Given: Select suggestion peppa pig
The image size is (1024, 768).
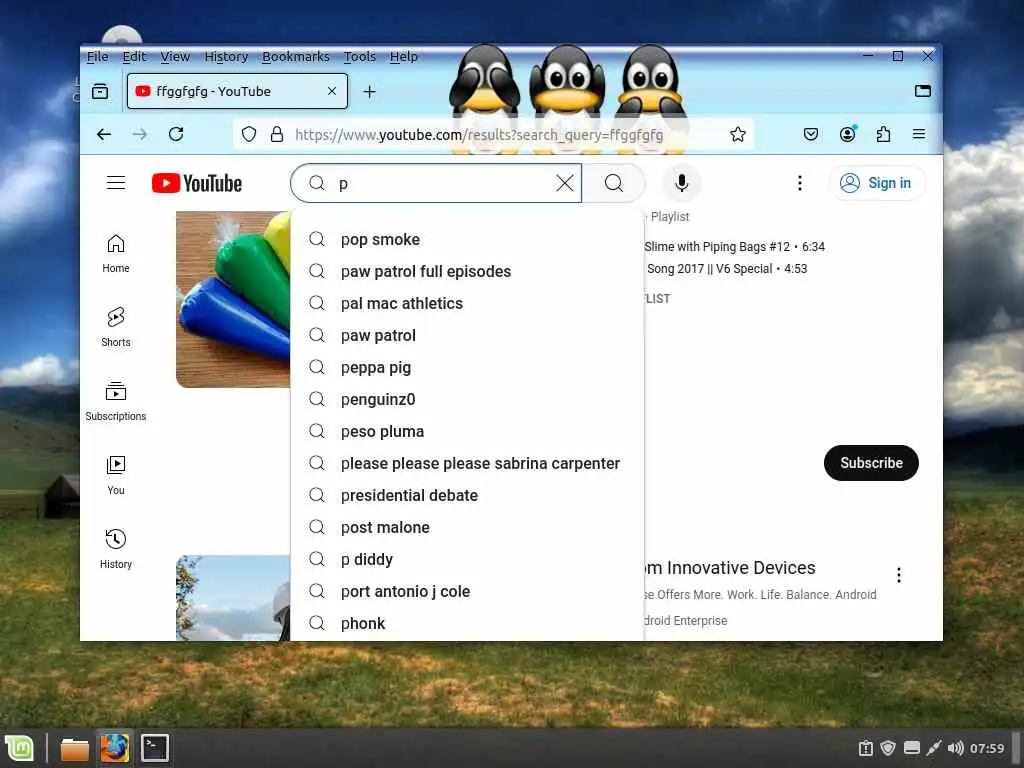Looking at the screenshot, I should 467,368.
